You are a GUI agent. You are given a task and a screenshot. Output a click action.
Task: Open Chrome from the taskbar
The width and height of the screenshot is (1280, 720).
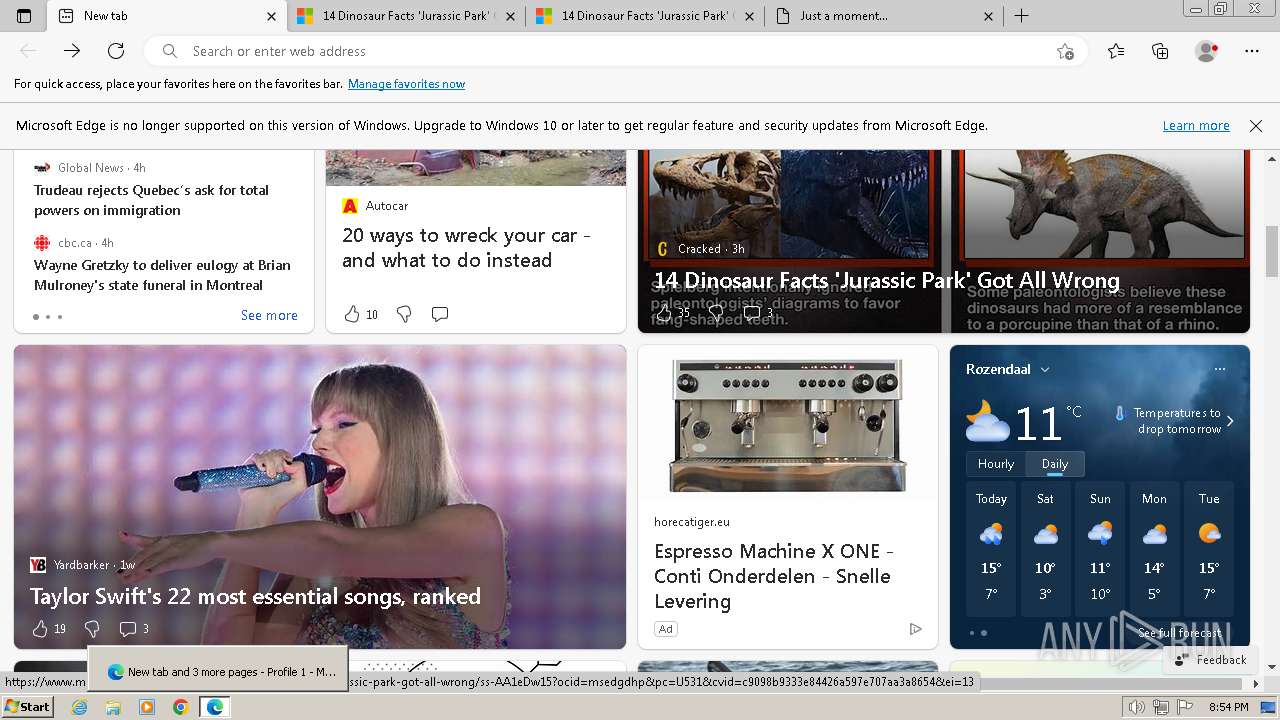[180, 707]
